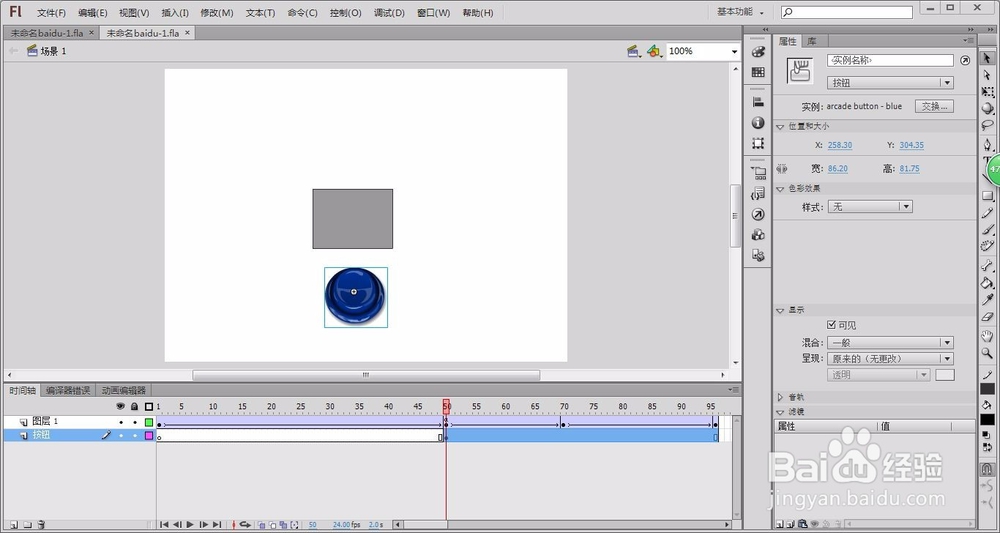Screen dimensions: 1000x533
Task: Select the Selection arrow tool
Action: point(987,59)
